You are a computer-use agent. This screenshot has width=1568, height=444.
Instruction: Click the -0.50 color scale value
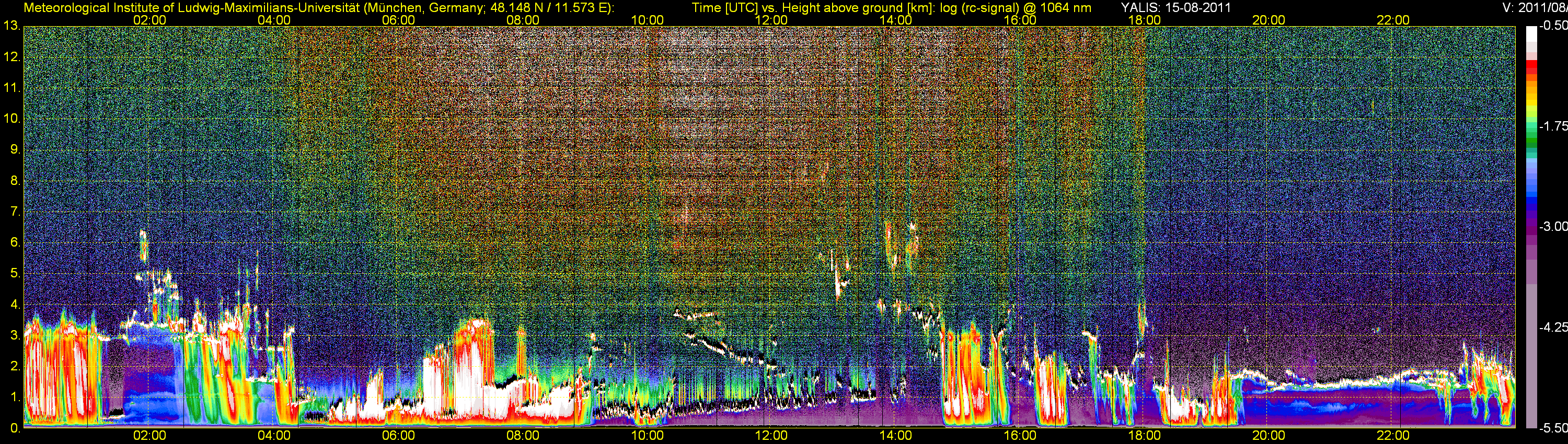click(1553, 26)
